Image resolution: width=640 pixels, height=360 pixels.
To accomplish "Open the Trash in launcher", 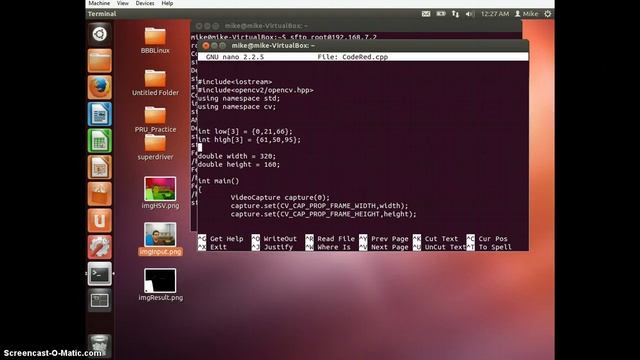I will click(100, 345).
